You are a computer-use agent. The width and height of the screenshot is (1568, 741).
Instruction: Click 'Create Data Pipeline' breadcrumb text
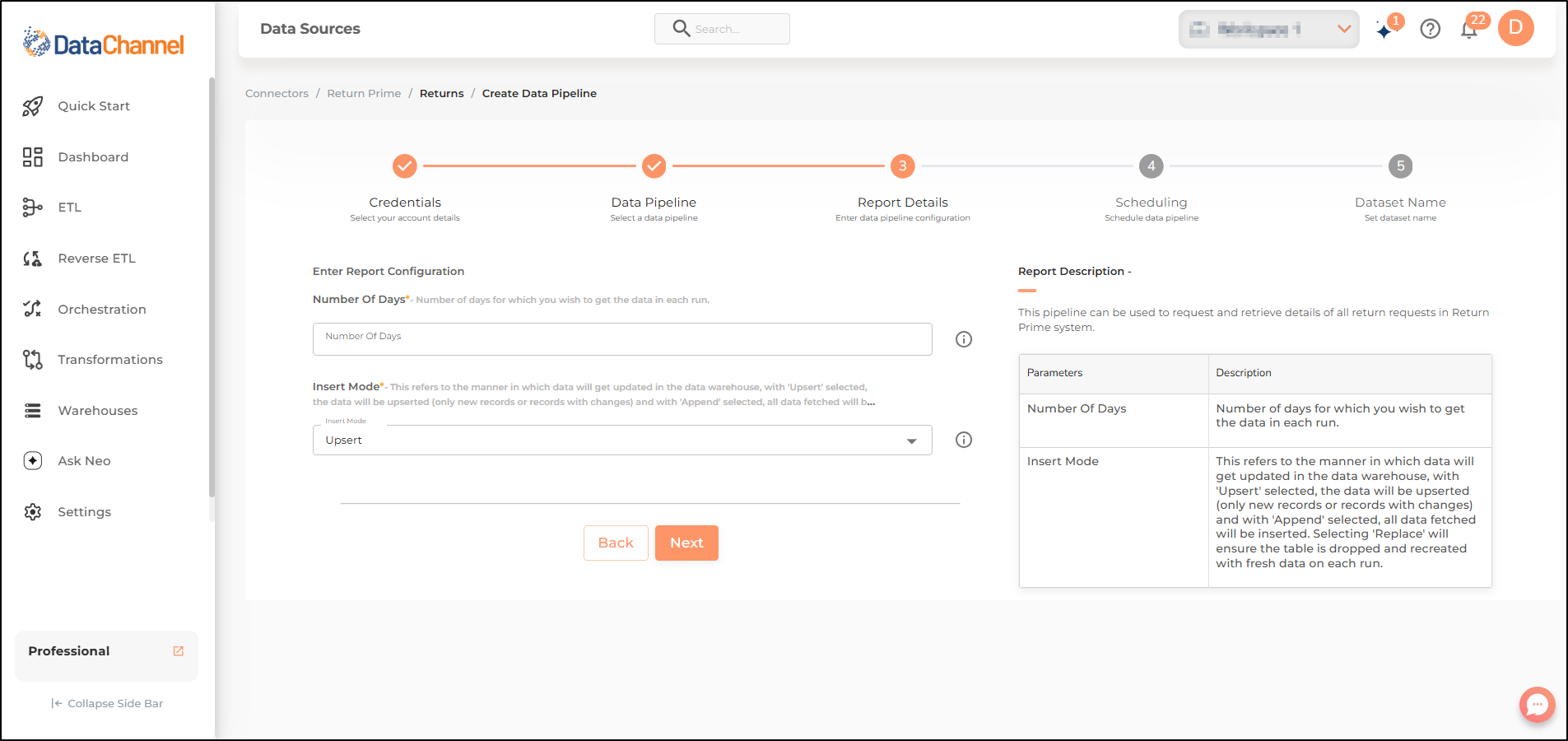(x=539, y=94)
